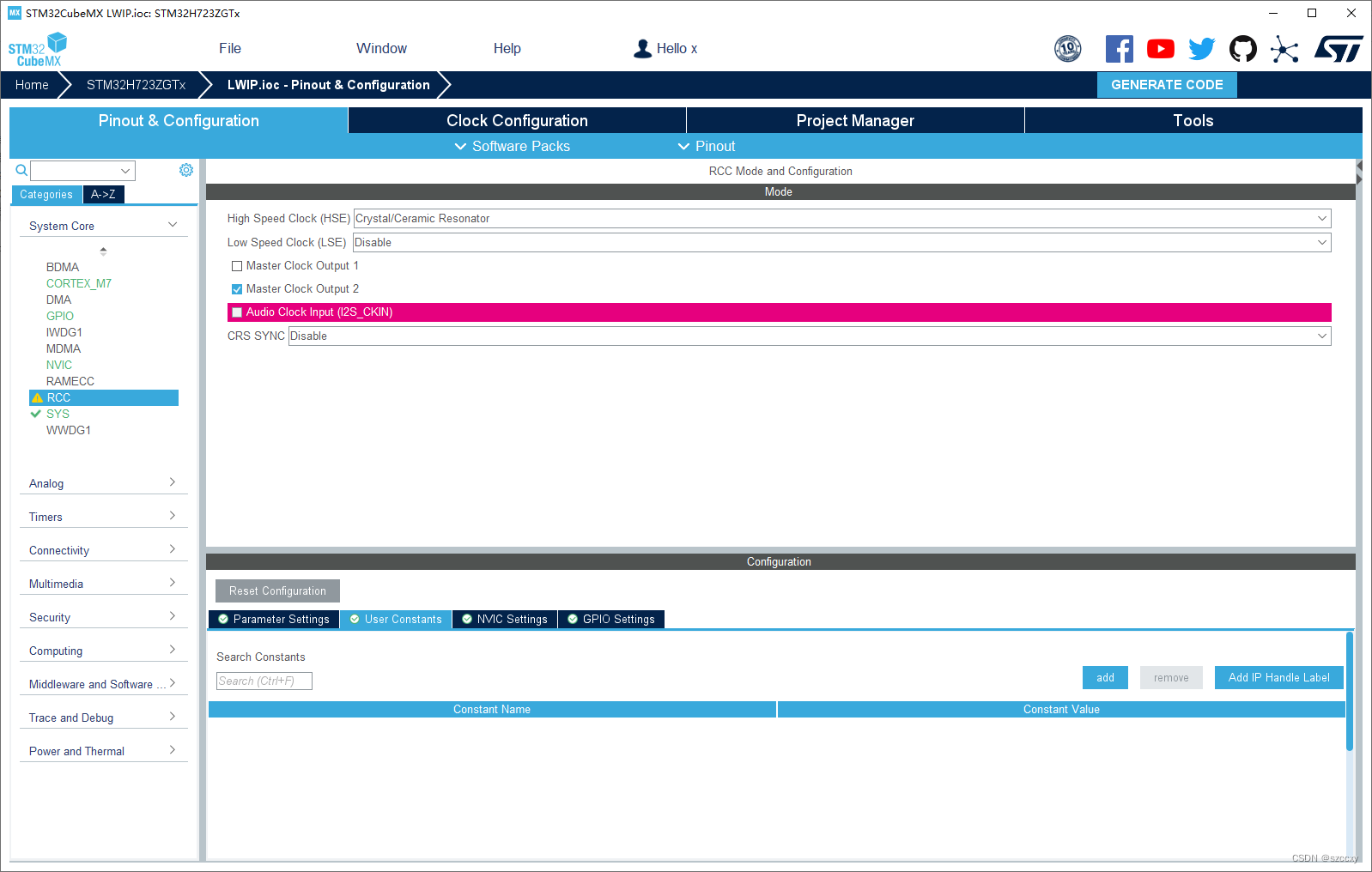Open the Low Speed Clock (LSE) dropdown
The image size is (1372, 872).
click(842, 243)
